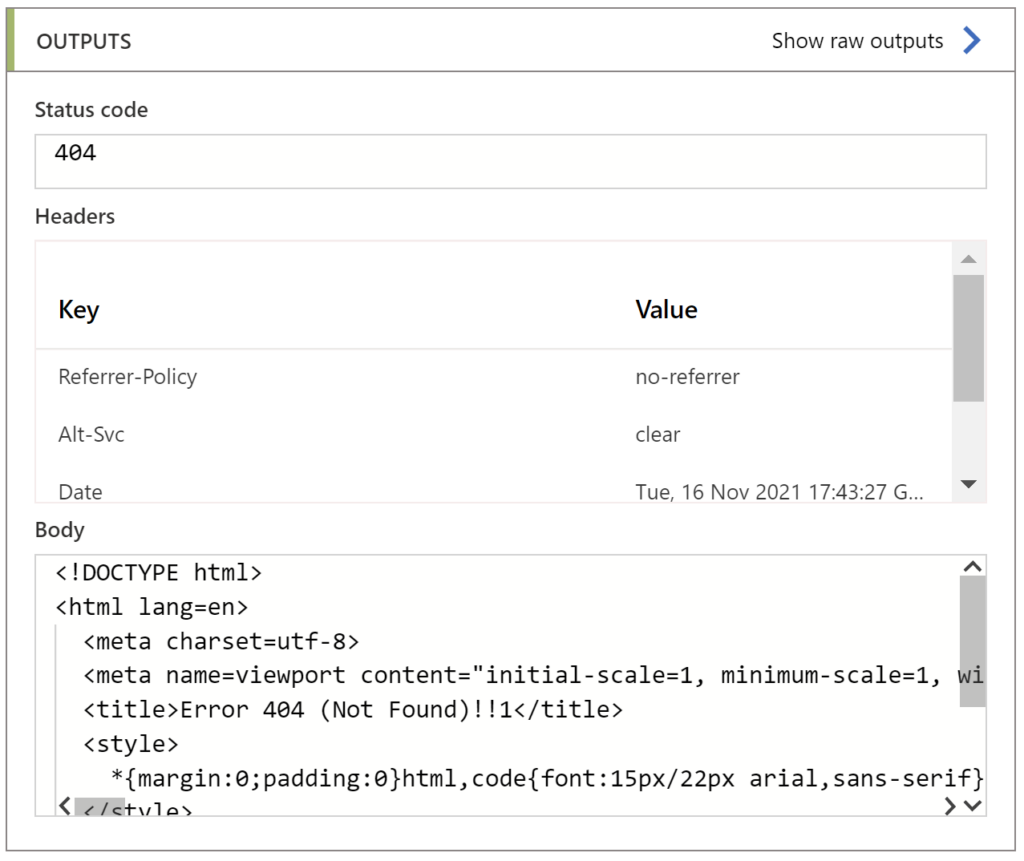Click the Headers label
The height and width of the screenshot is (861, 1024).
(x=75, y=216)
